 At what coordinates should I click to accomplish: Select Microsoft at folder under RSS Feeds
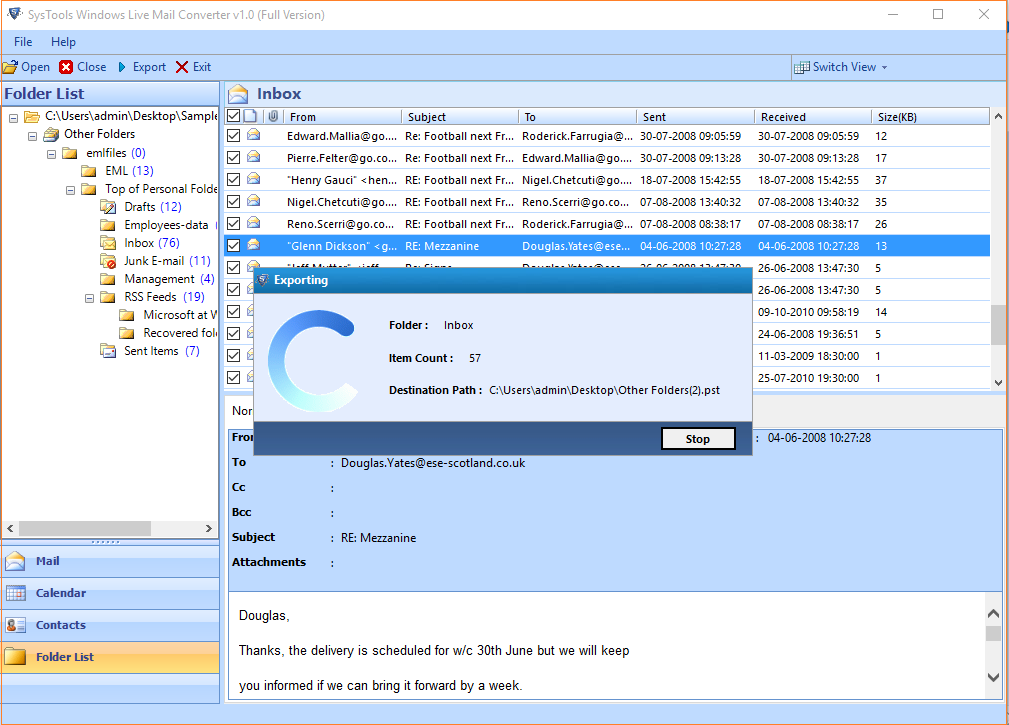click(x=180, y=315)
